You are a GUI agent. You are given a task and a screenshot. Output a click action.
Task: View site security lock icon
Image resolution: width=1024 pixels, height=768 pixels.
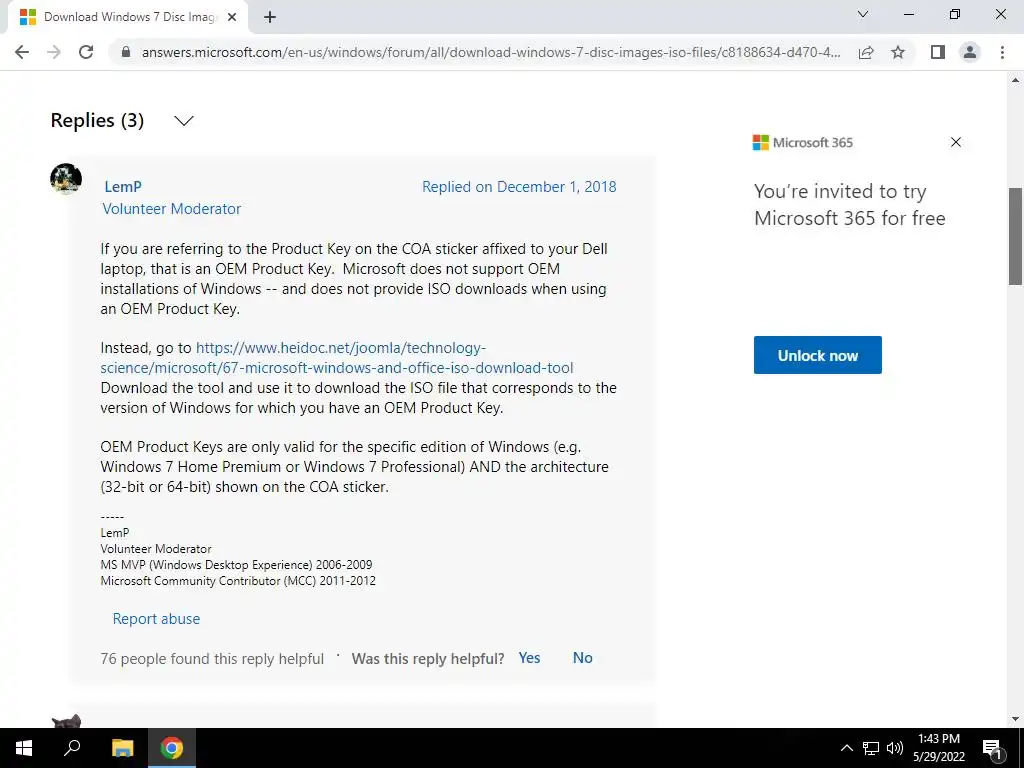[x=126, y=52]
